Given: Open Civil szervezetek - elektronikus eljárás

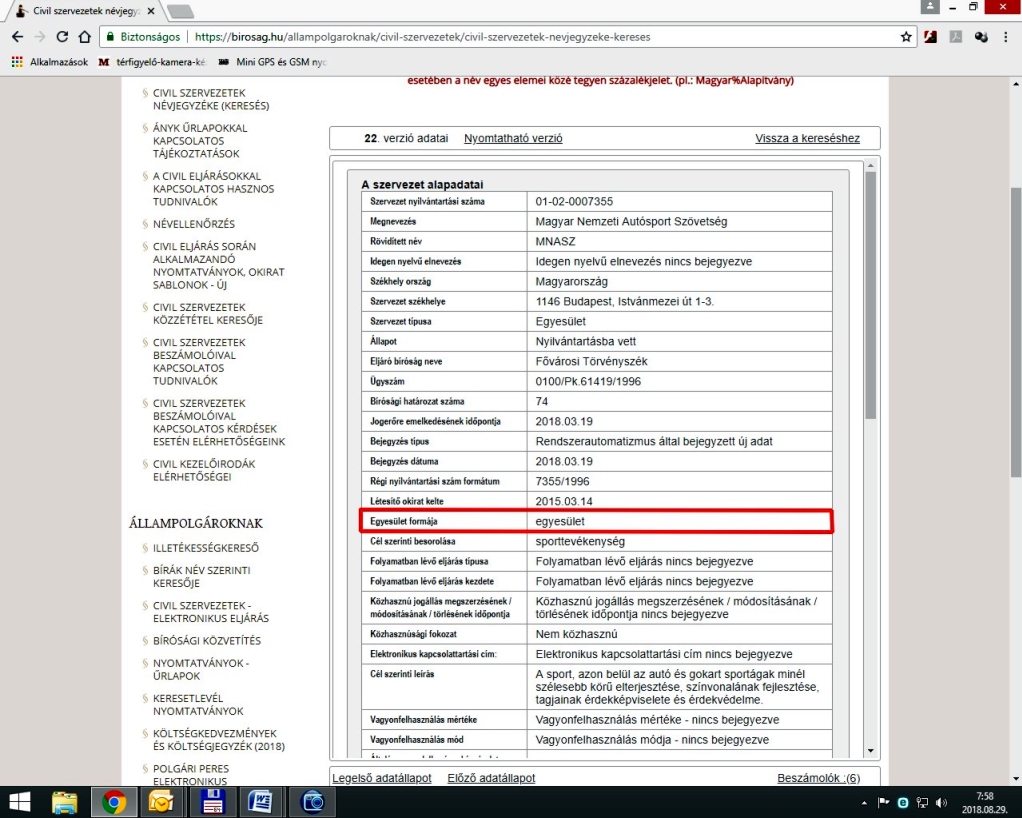Looking at the screenshot, I should 211,612.
